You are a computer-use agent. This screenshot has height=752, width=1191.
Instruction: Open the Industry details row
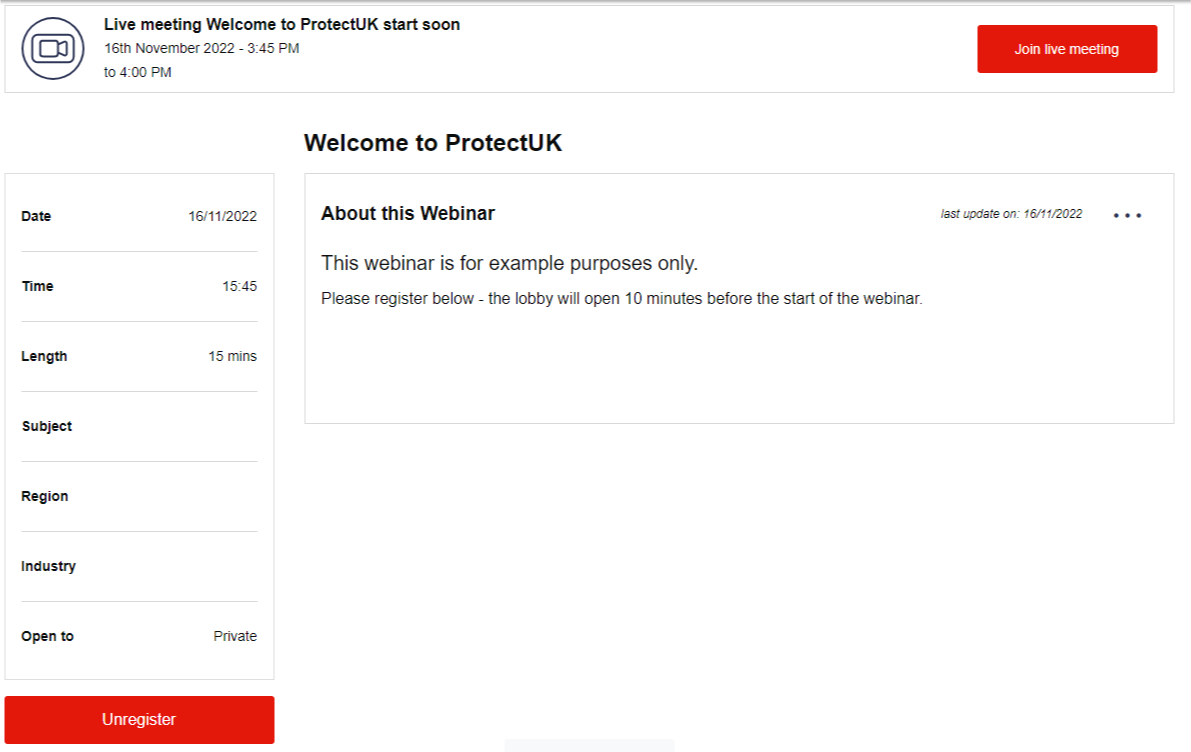140,566
